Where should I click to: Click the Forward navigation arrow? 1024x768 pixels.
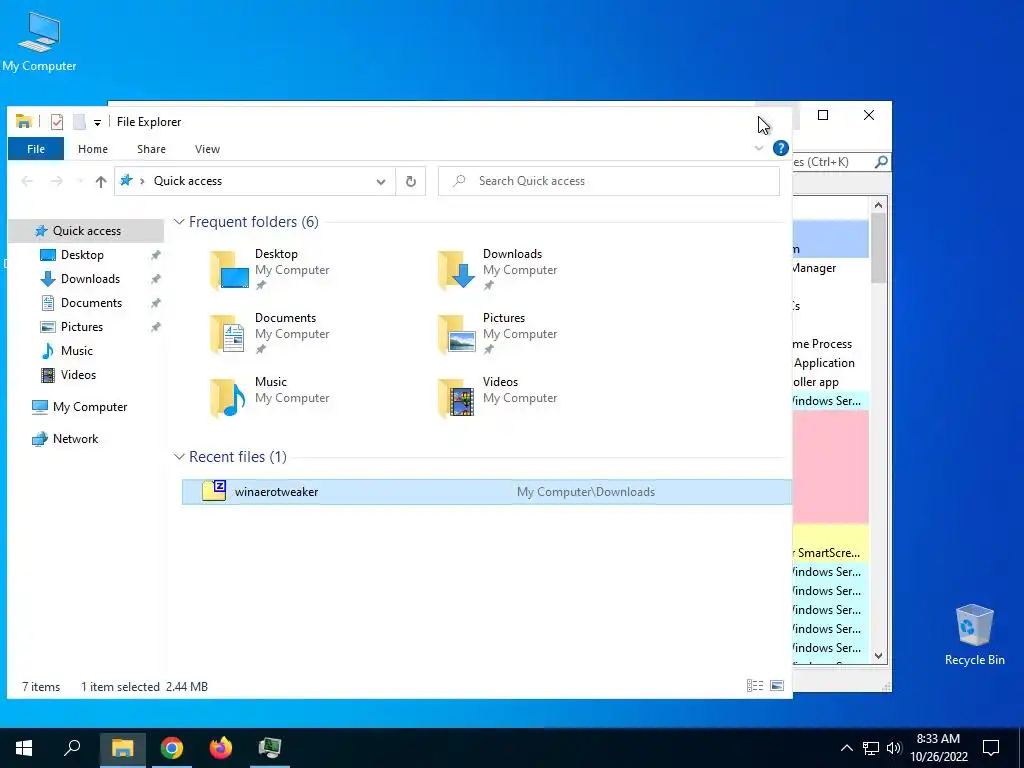pyautogui.click(x=57, y=182)
